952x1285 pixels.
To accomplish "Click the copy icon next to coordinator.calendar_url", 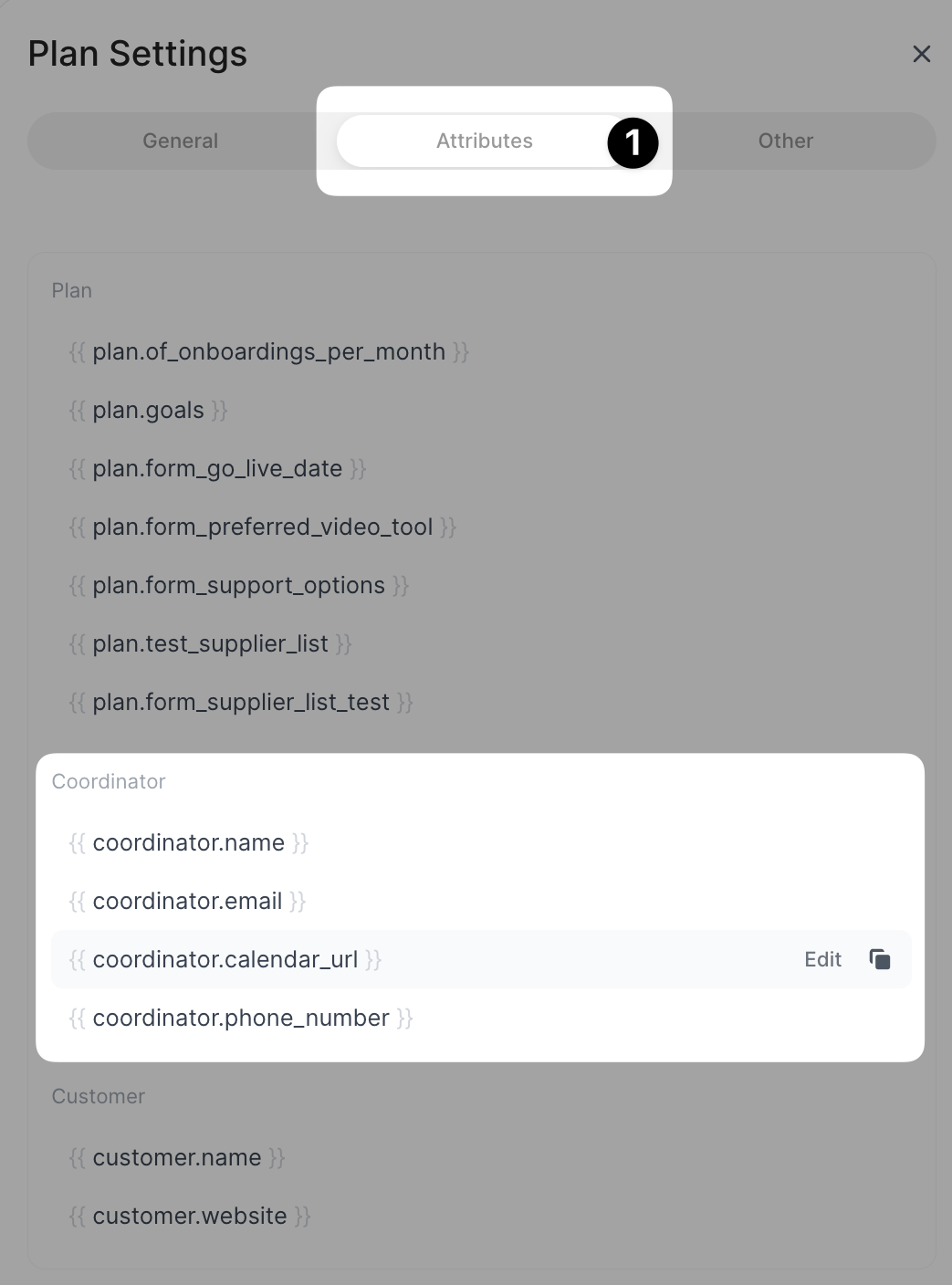I will tap(879, 959).
